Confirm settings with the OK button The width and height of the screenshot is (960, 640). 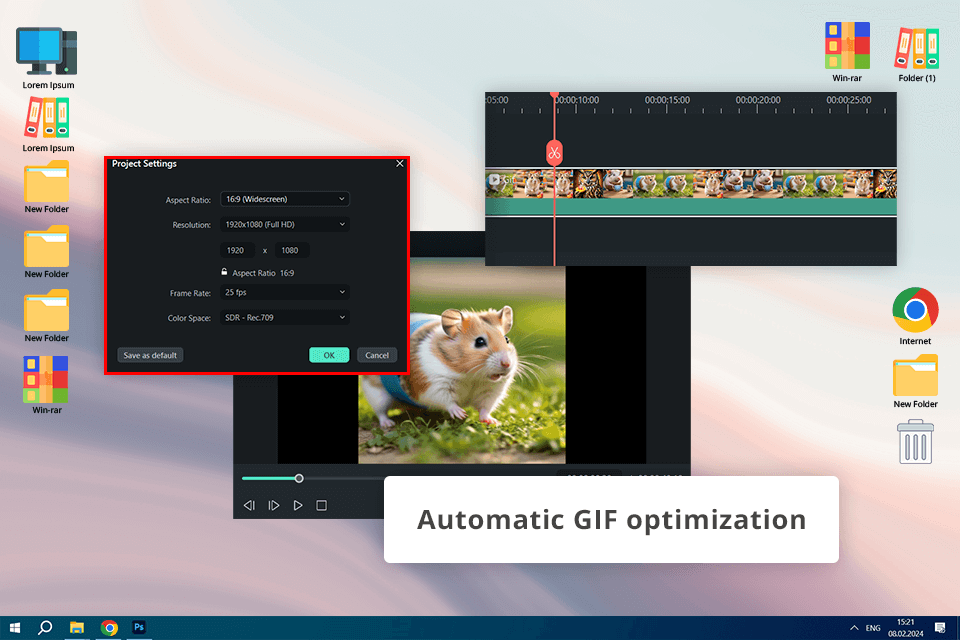[329, 355]
